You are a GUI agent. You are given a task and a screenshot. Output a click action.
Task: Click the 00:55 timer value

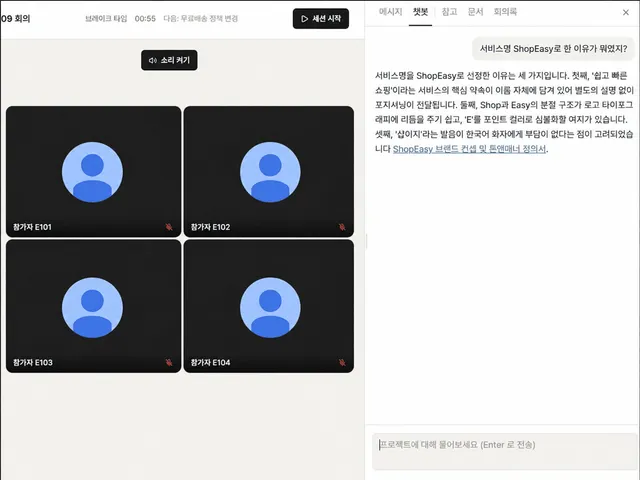[145, 19]
